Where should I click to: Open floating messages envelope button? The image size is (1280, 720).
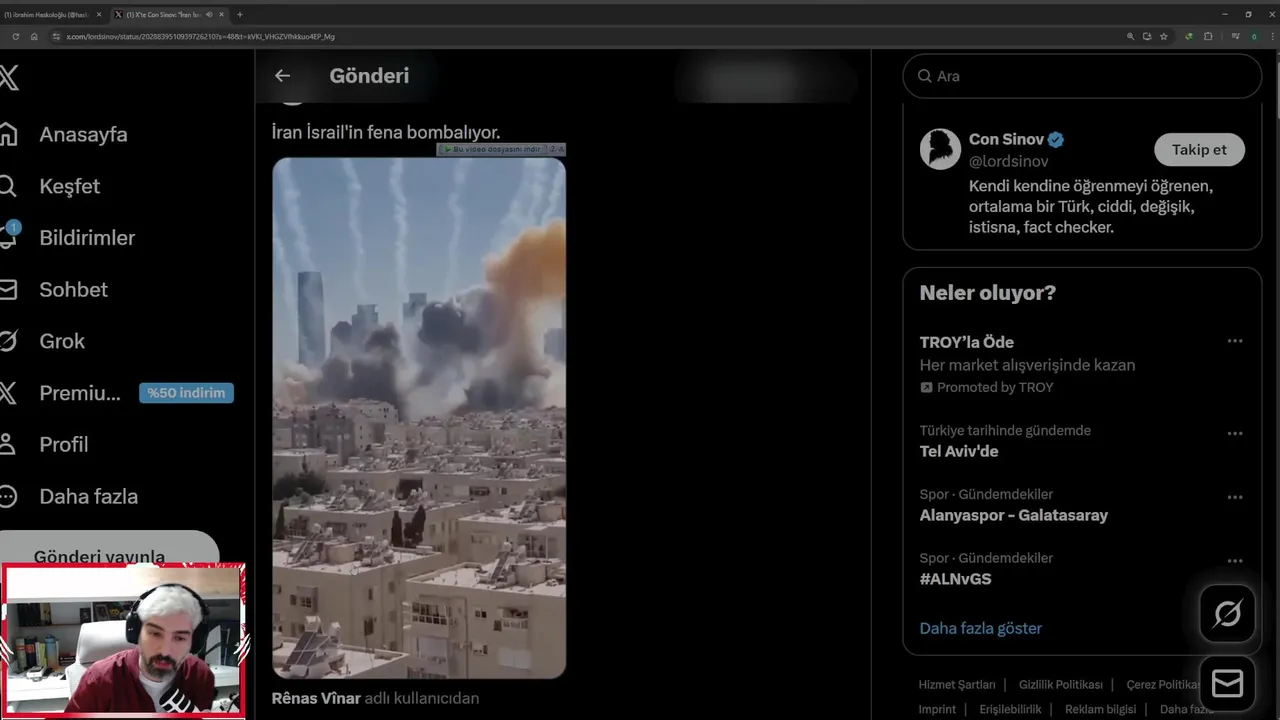coord(1227,683)
